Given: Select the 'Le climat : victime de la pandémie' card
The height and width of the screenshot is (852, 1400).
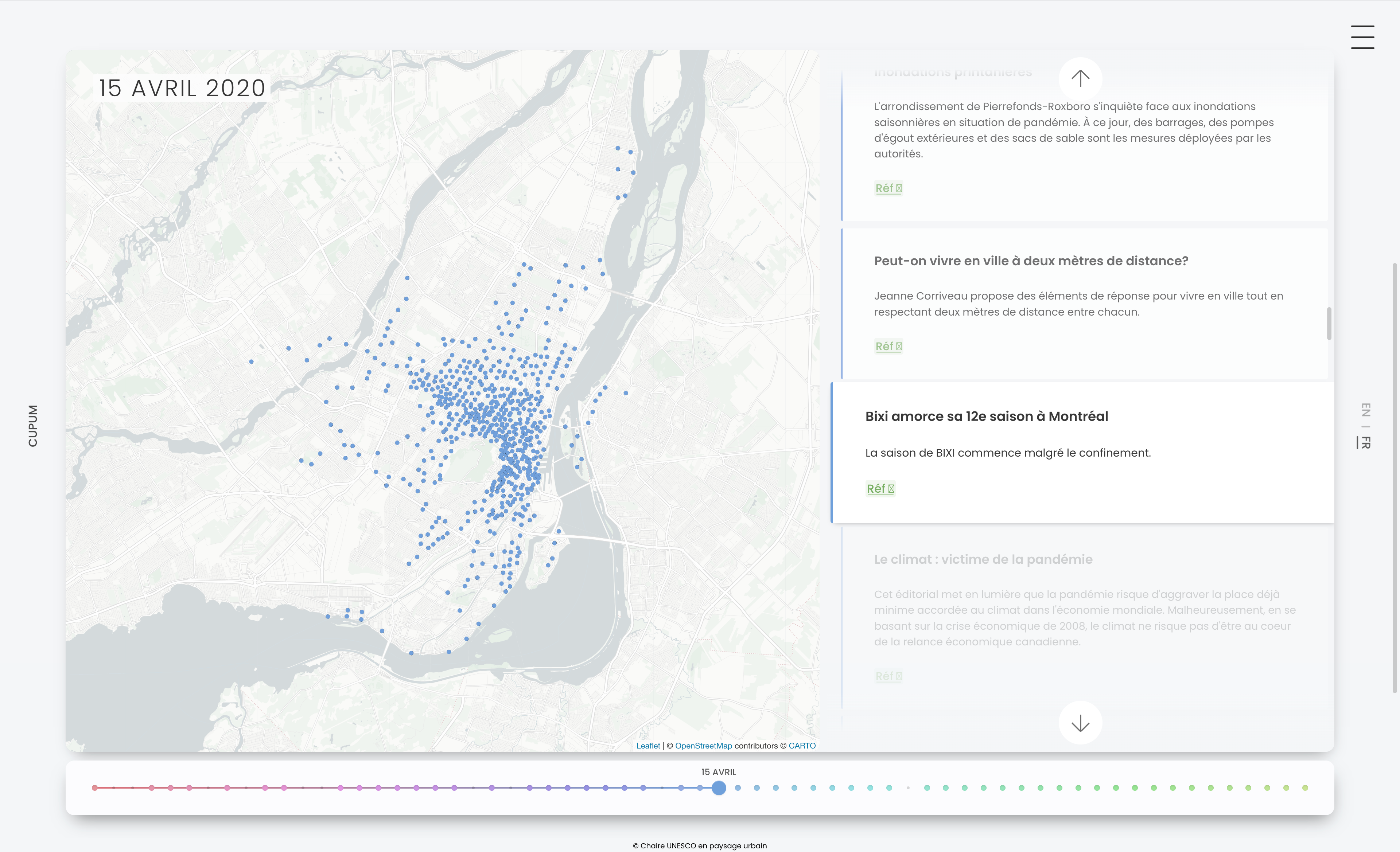Looking at the screenshot, I should [x=983, y=559].
